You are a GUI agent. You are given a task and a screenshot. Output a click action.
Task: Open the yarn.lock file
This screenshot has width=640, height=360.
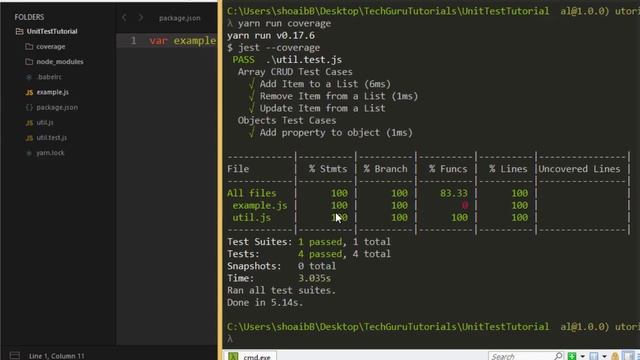50,153
